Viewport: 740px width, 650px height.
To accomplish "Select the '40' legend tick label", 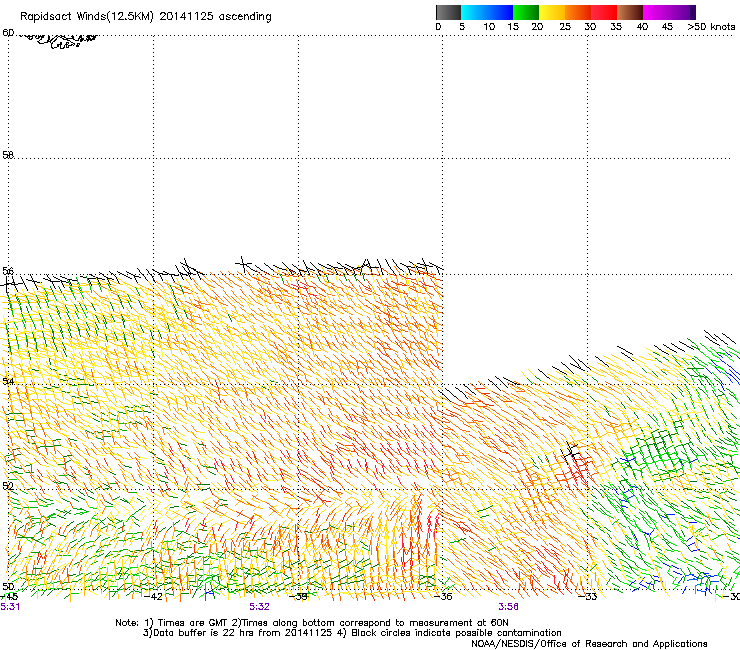I will (642, 27).
